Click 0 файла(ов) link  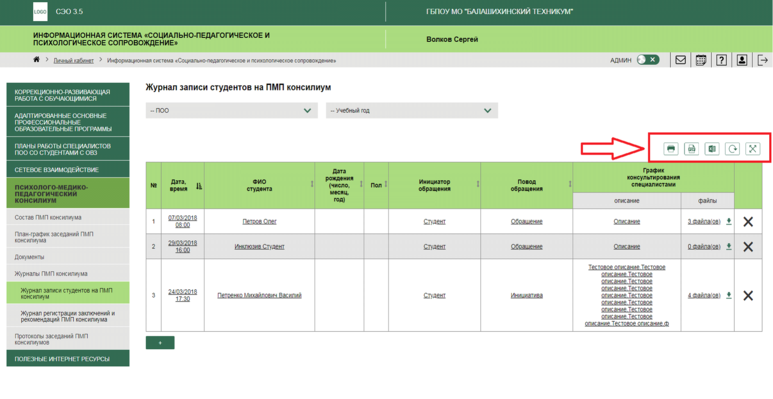tap(704, 247)
